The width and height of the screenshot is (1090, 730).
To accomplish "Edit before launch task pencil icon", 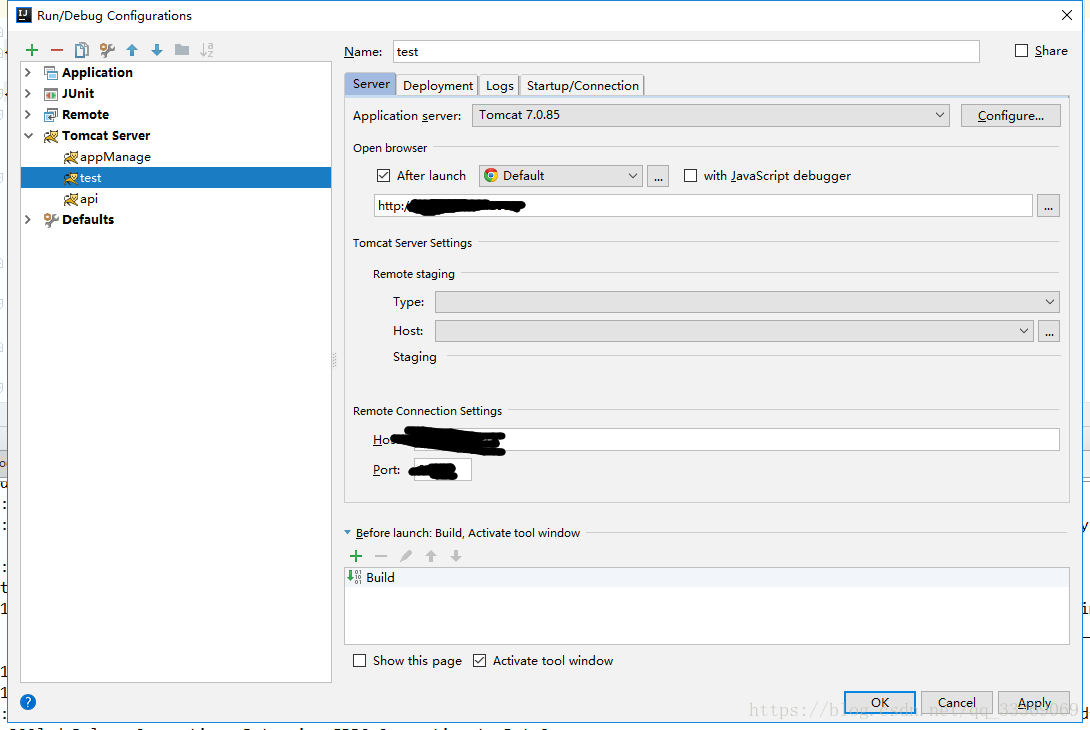I will point(406,556).
